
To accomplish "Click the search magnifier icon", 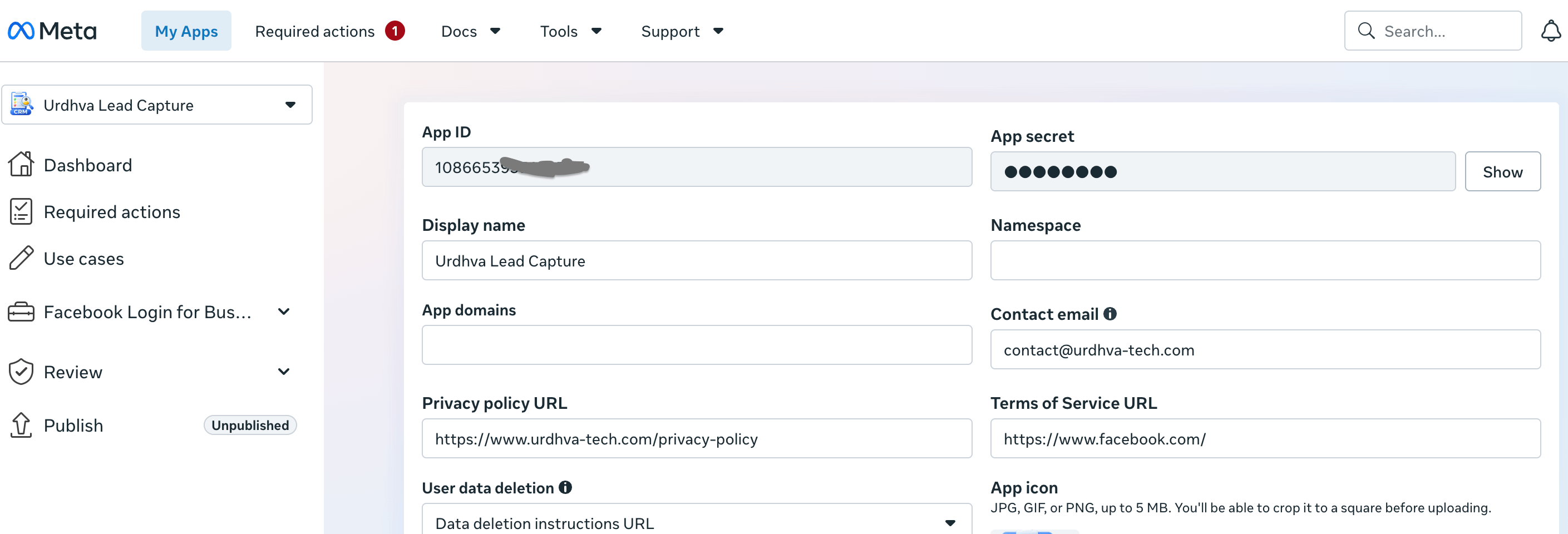I will pos(1366,31).
